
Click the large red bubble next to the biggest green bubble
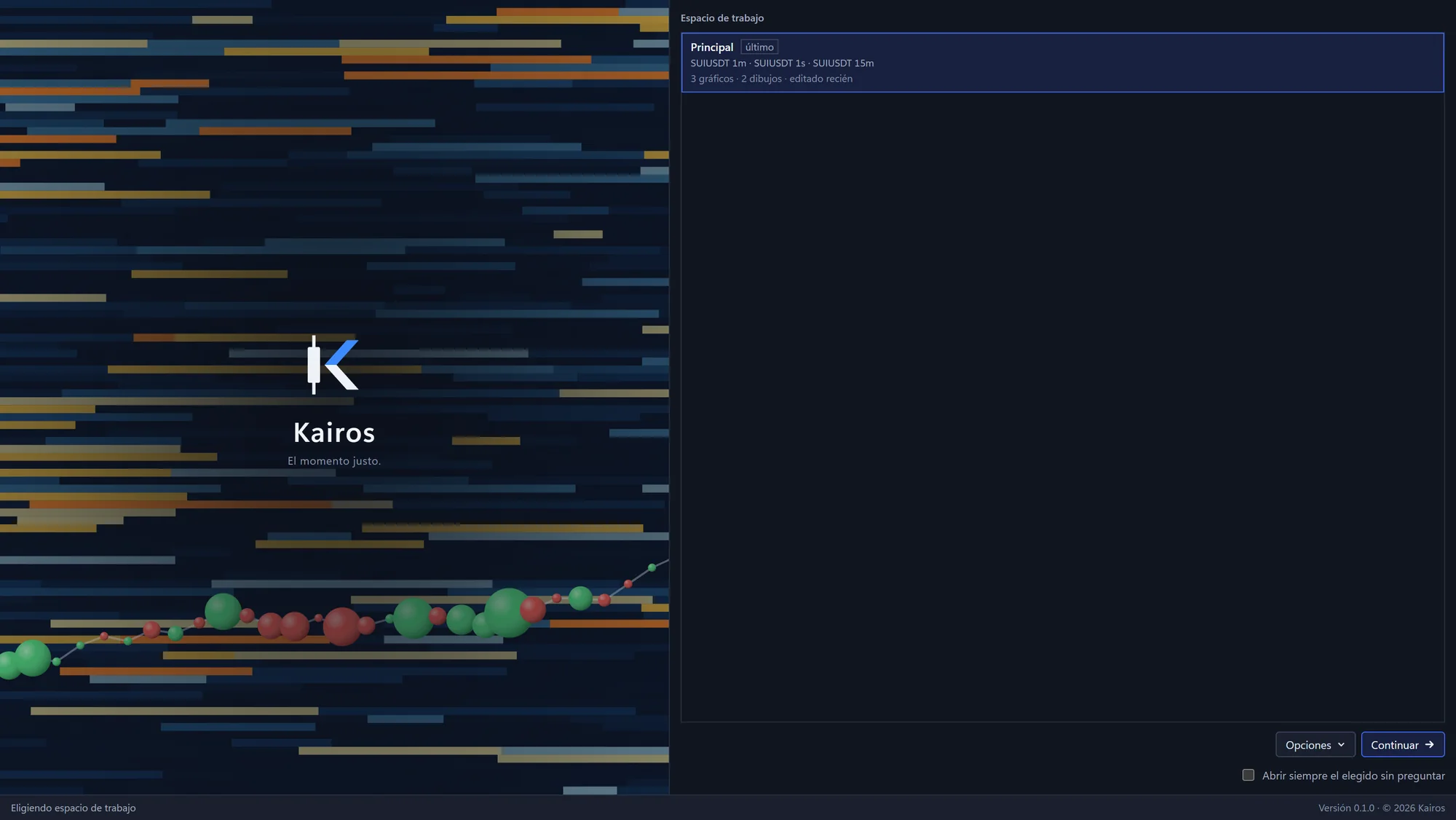click(533, 609)
